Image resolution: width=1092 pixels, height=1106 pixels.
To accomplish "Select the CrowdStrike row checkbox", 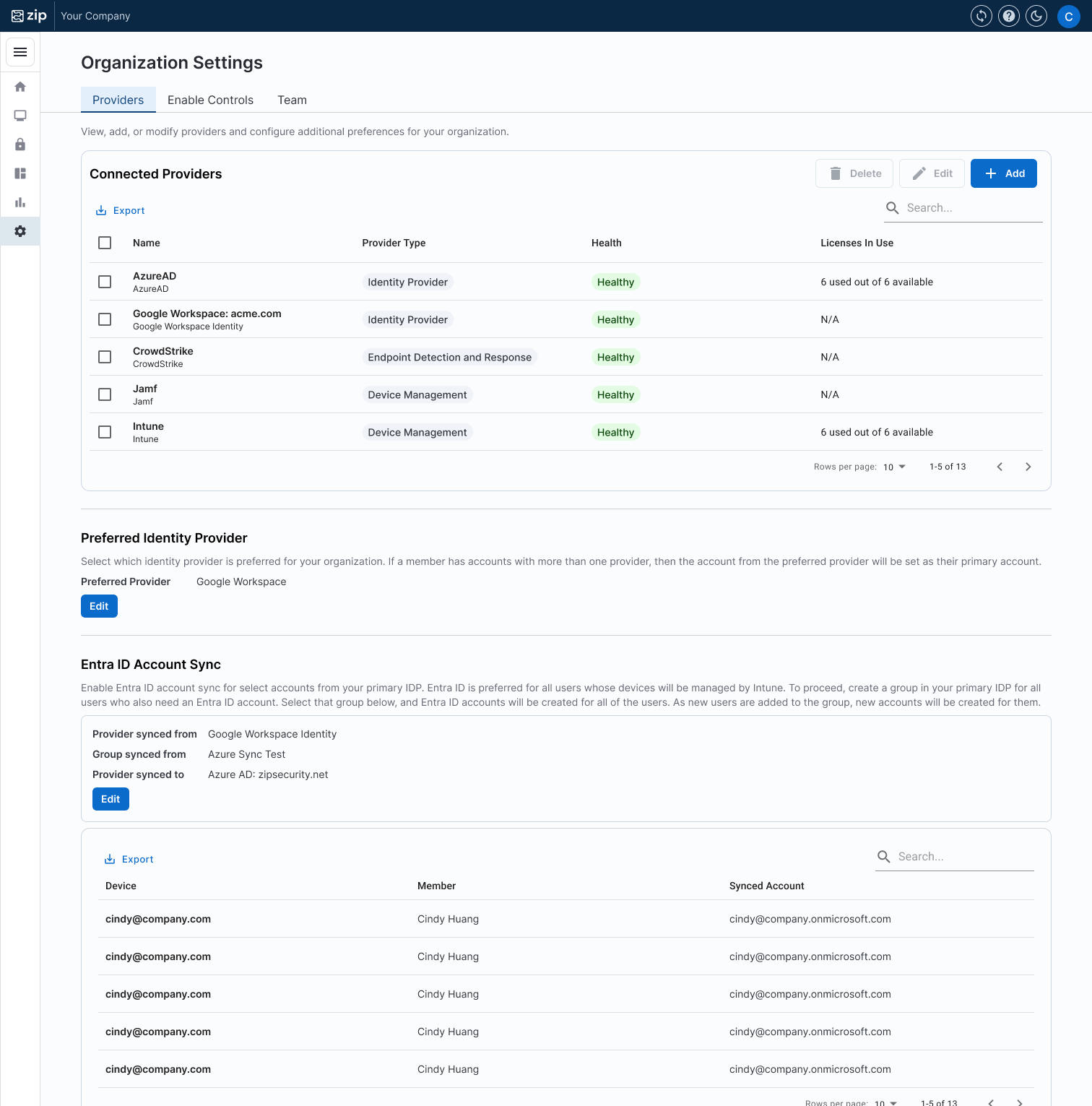I will (x=105, y=357).
